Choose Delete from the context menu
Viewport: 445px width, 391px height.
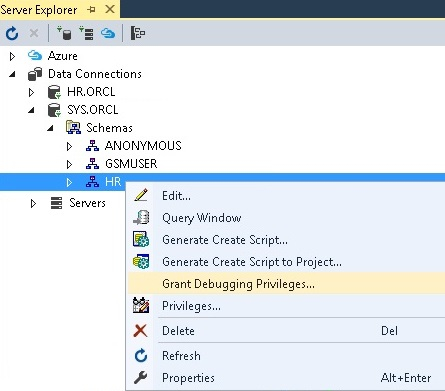tap(286, 331)
